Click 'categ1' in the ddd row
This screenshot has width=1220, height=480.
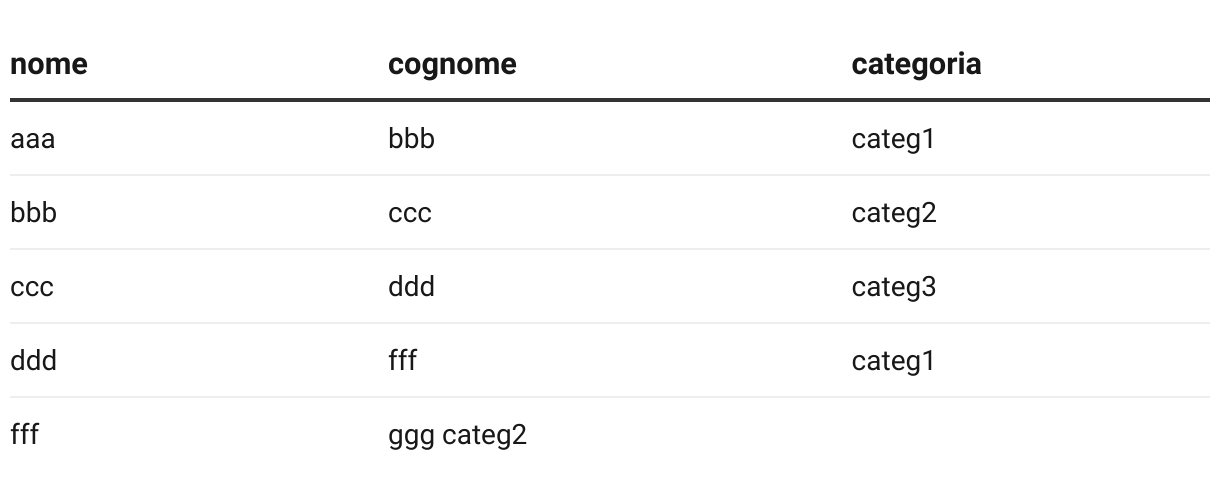click(893, 361)
